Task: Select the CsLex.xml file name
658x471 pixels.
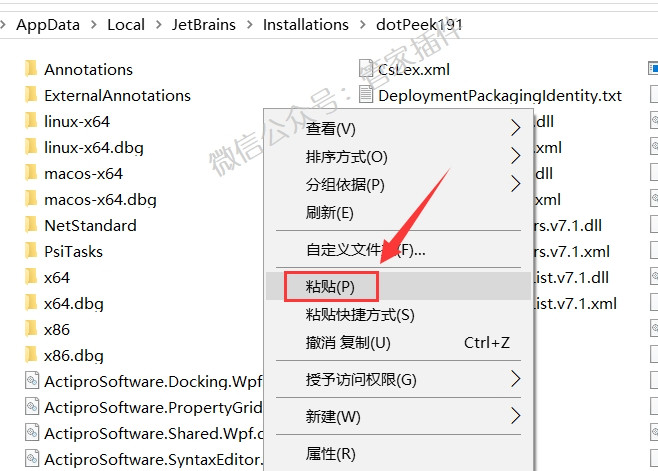Action: point(414,70)
